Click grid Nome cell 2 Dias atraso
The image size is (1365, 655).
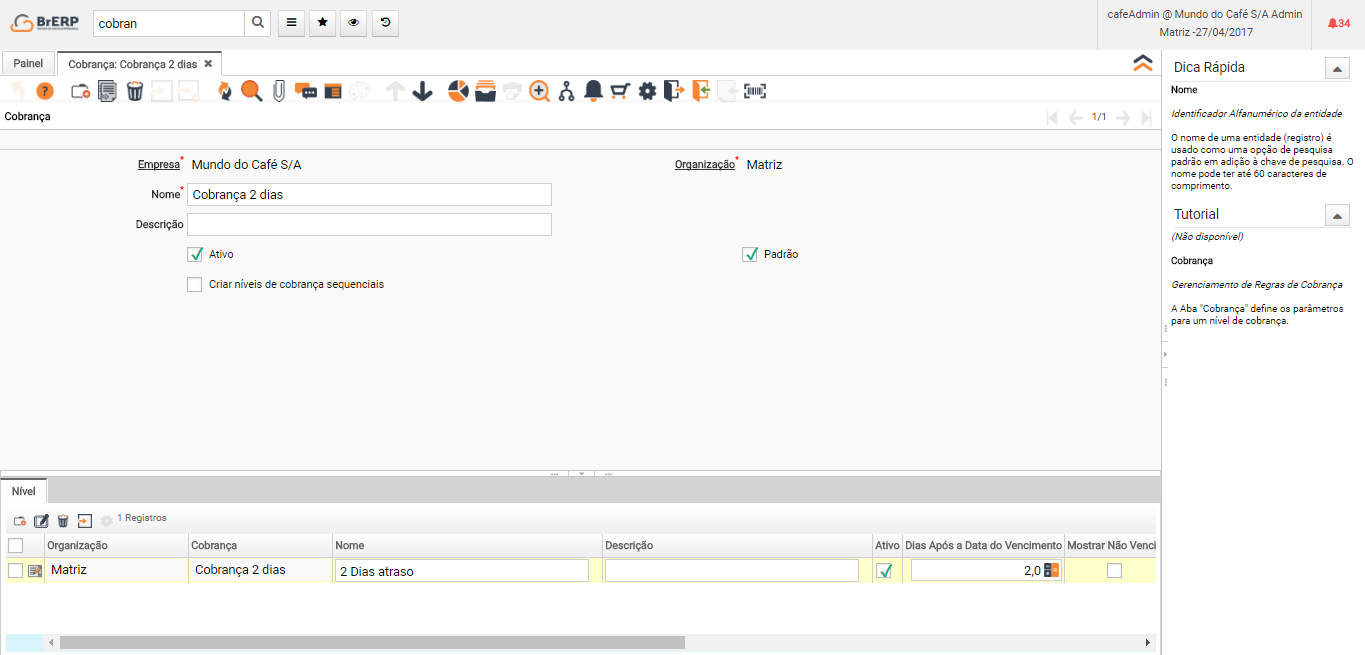click(x=462, y=571)
